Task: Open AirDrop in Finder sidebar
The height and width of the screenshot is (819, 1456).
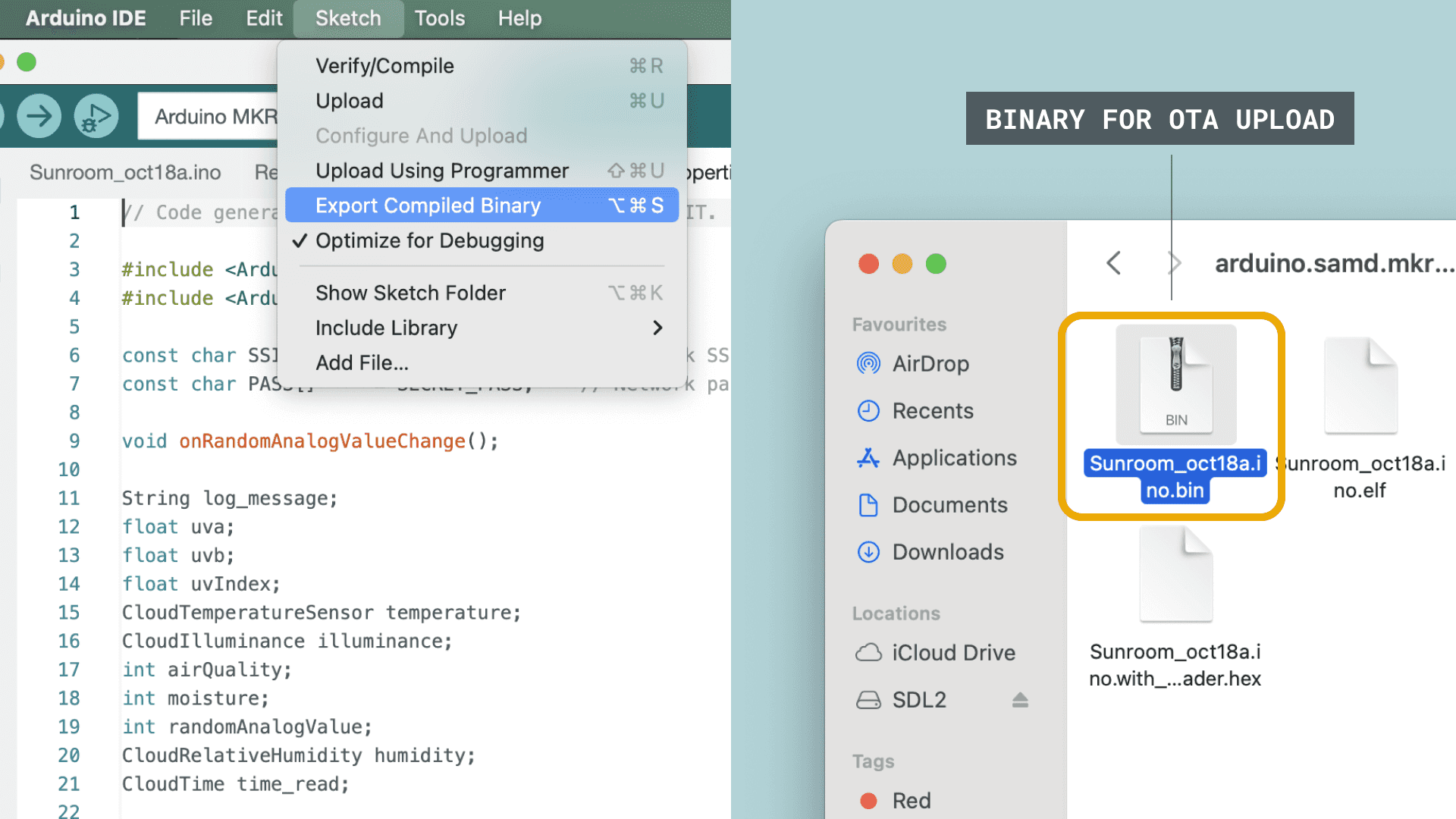Action: pos(930,364)
